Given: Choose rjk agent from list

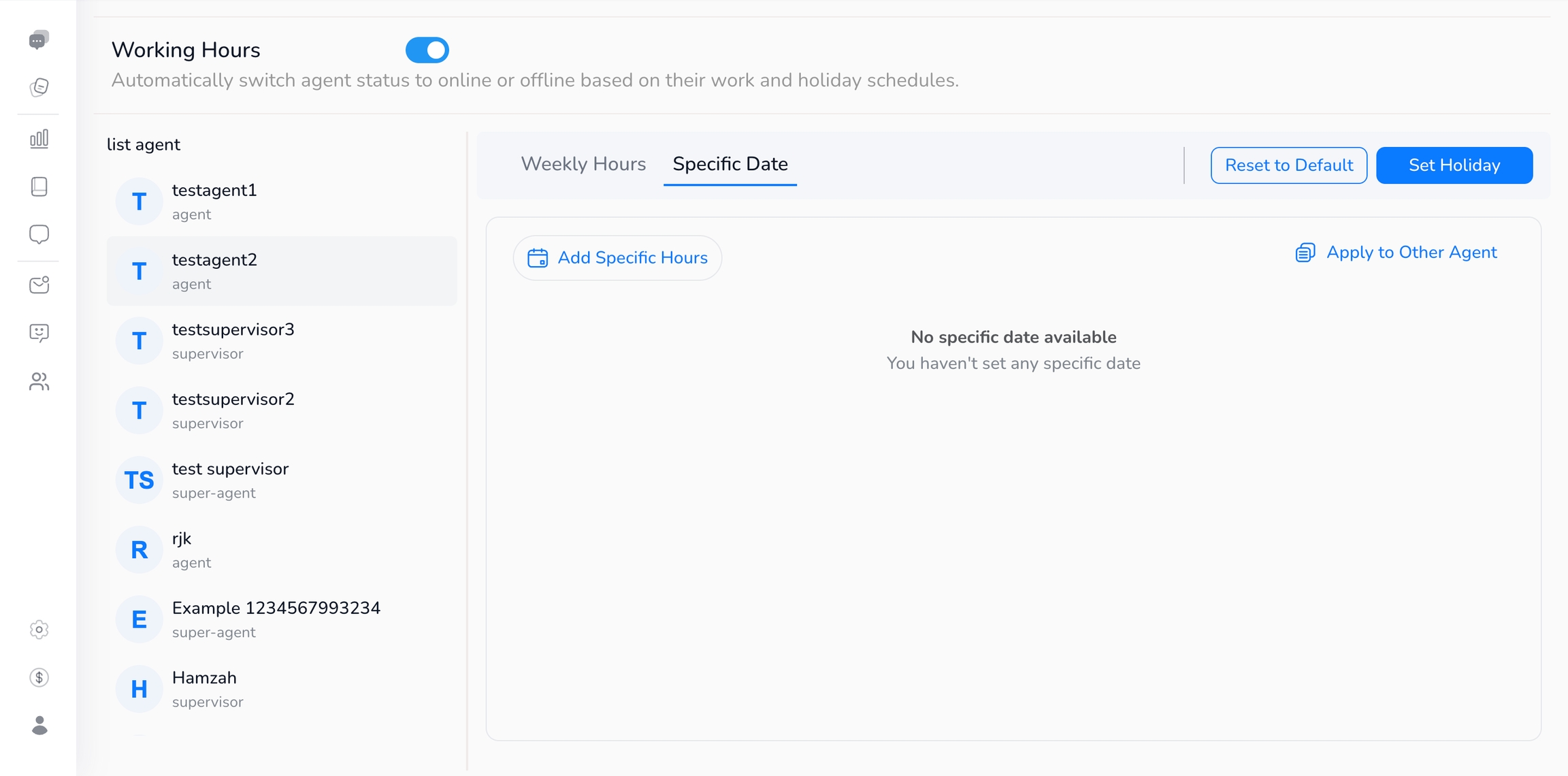Looking at the screenshot, I should tap(181, 549).
